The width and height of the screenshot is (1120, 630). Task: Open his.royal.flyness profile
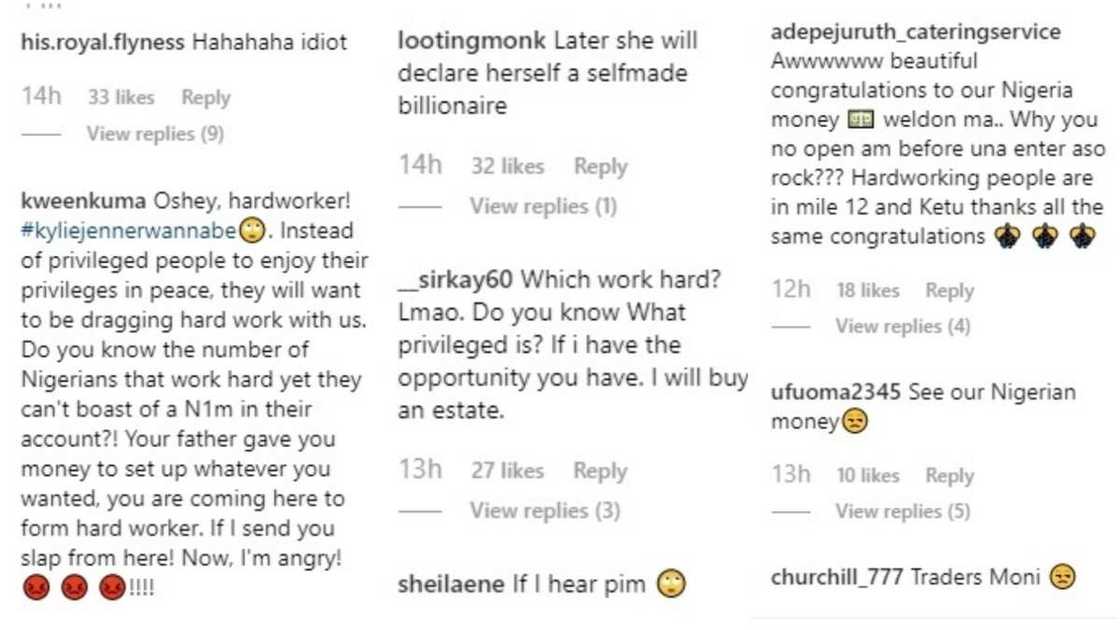click(x=102, y=43)
